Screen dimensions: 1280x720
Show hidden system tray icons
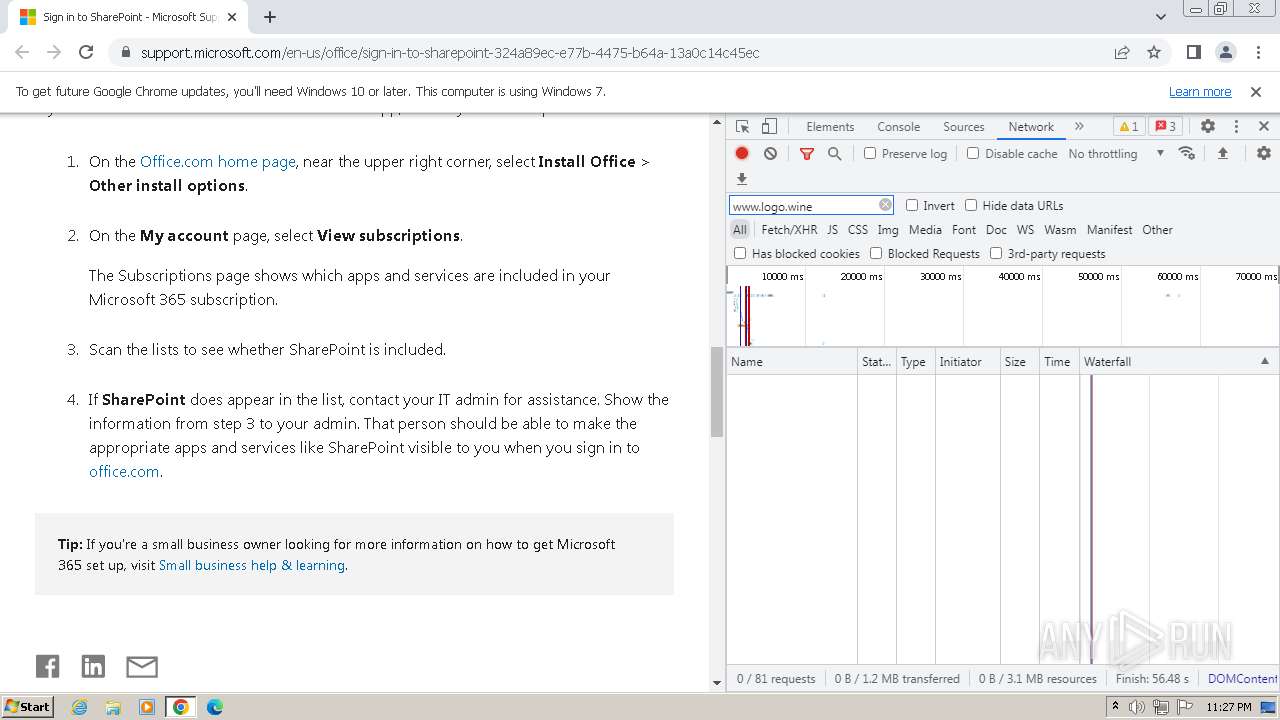click(x=1115, y=707)
